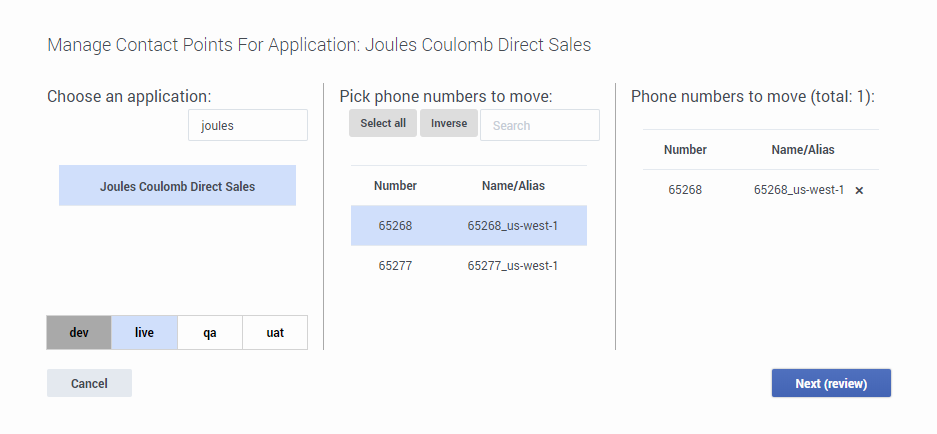Select the Joules Coulomb Direct Sales application

tap(177, 186)
